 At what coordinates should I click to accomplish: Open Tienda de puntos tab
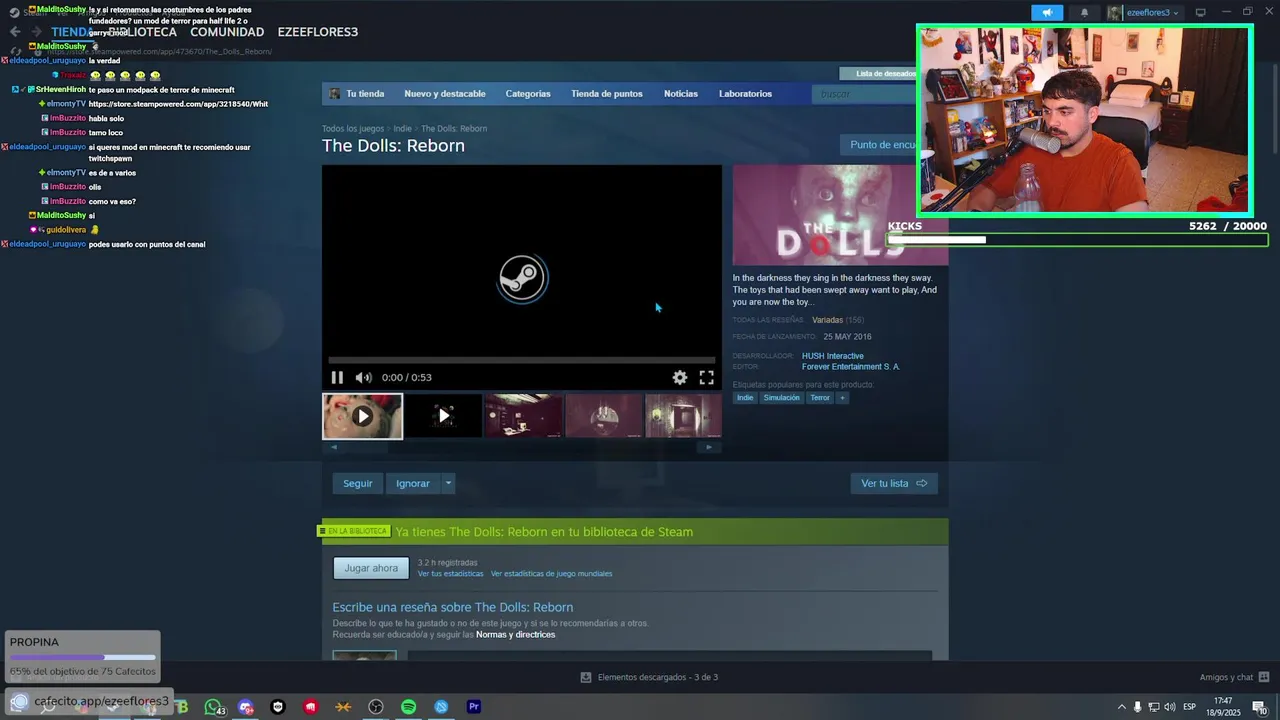607,94
